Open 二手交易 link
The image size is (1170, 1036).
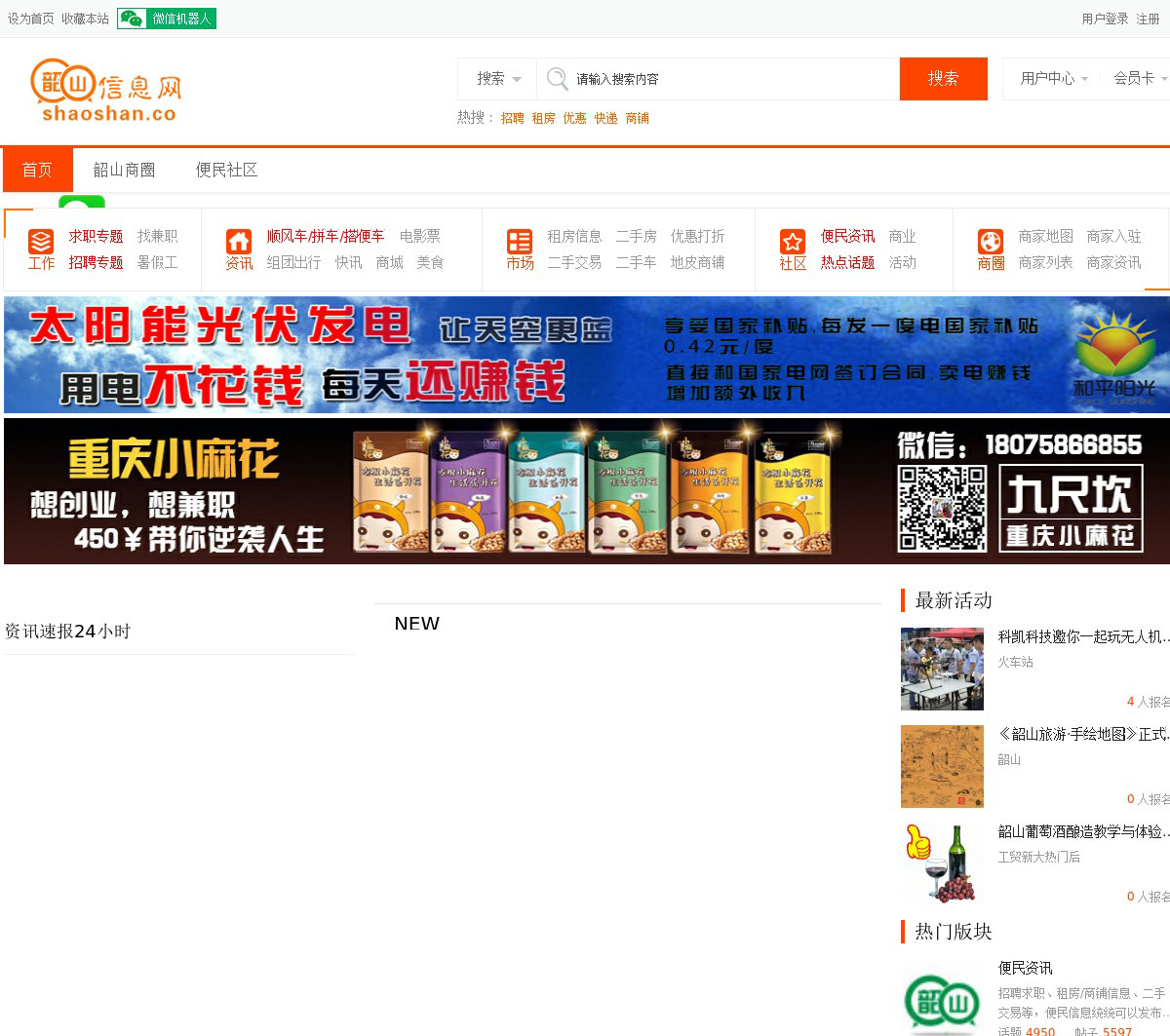(x=574, y=263)
